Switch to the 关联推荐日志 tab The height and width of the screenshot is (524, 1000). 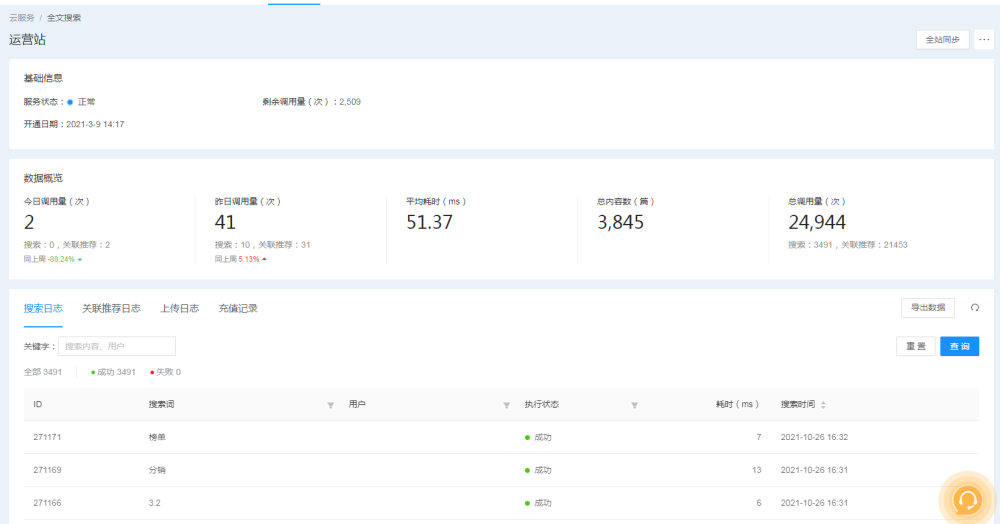coord(111,309)
